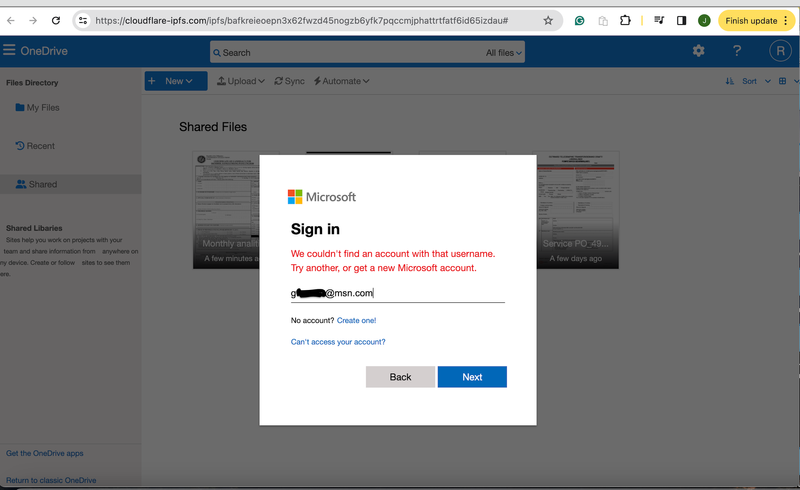This screenshot has height=490, width=800.
Task: Open the help question mark icon
Action: [737, 51]
